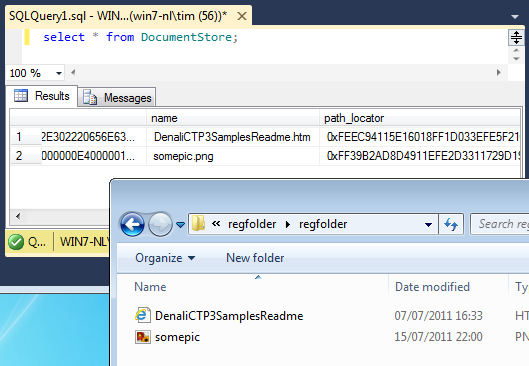Open the recent pages dropdown arrow
This screenshot has width=529, height=366.
coord(180,224)
